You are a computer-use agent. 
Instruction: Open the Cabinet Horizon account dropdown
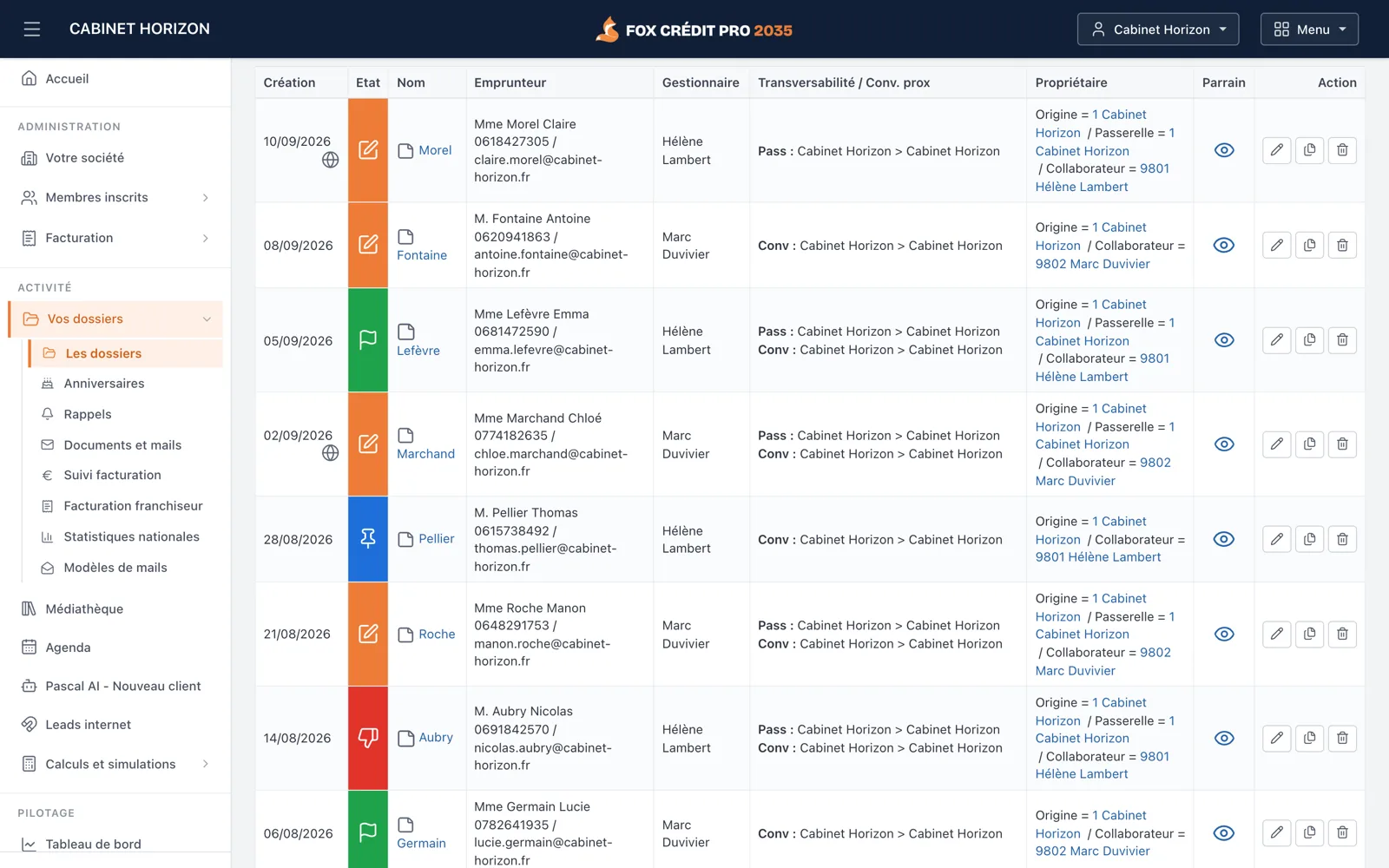click(1158, 30)
